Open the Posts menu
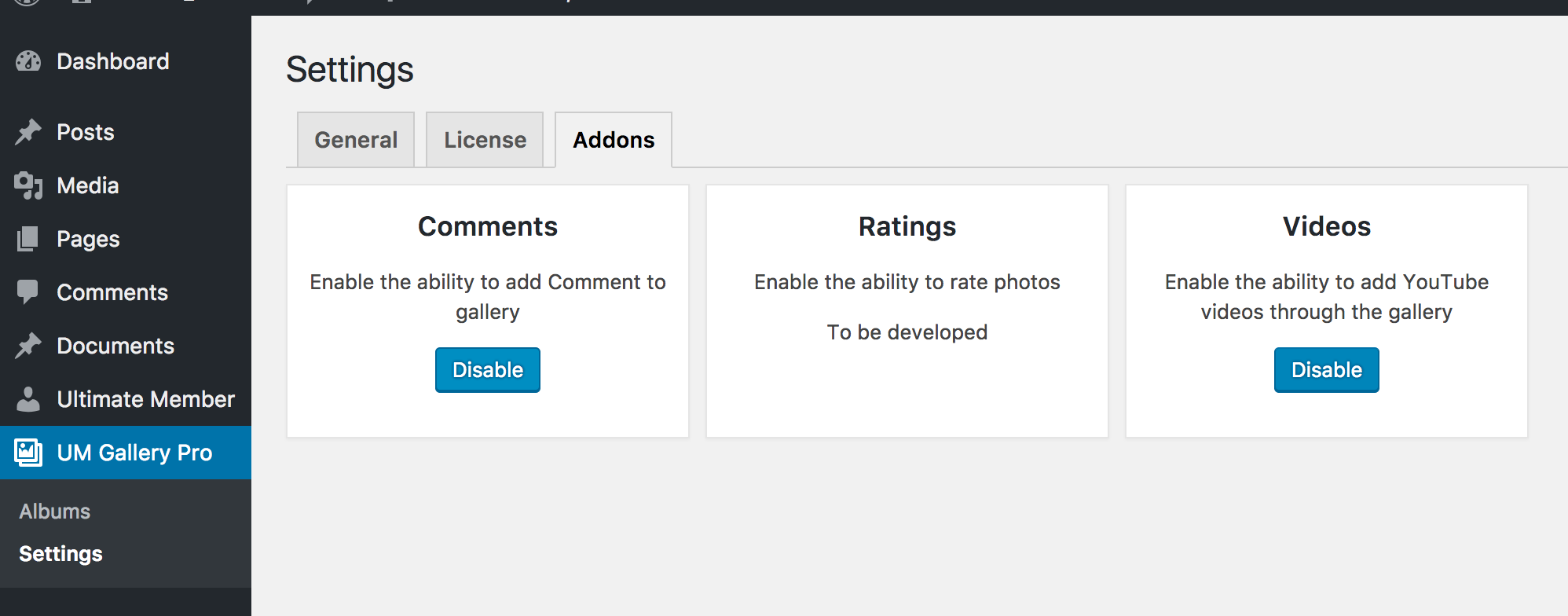 (x=126, y=132)
